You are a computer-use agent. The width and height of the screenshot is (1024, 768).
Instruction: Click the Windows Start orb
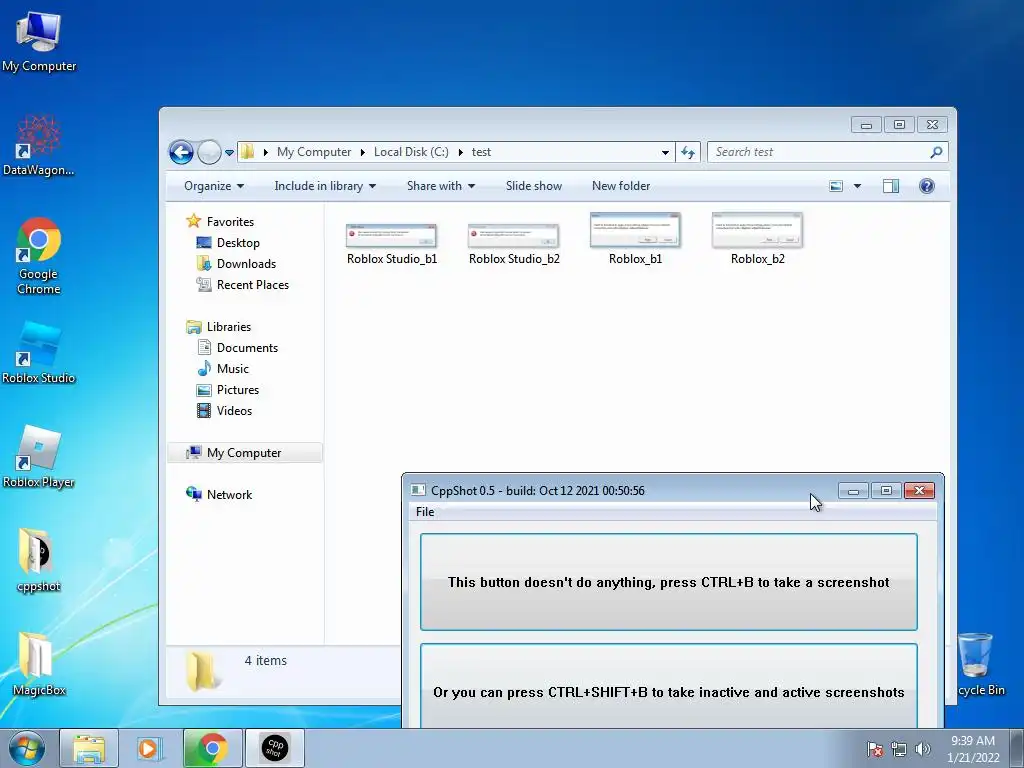pos(27,748)
